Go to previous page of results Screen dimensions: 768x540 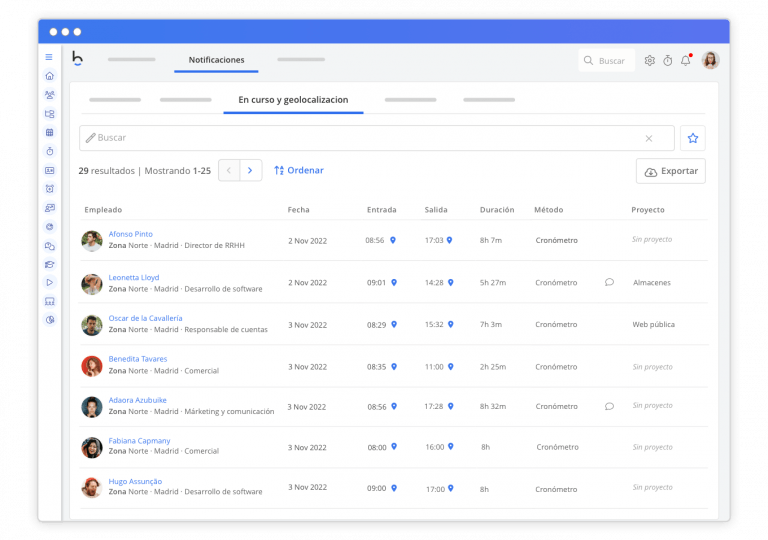229,170
